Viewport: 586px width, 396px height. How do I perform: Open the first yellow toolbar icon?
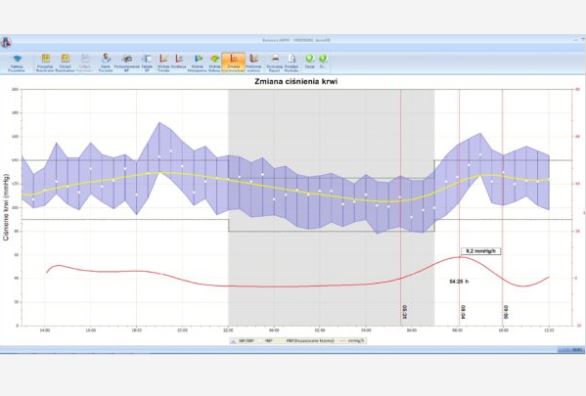(46, 58)
